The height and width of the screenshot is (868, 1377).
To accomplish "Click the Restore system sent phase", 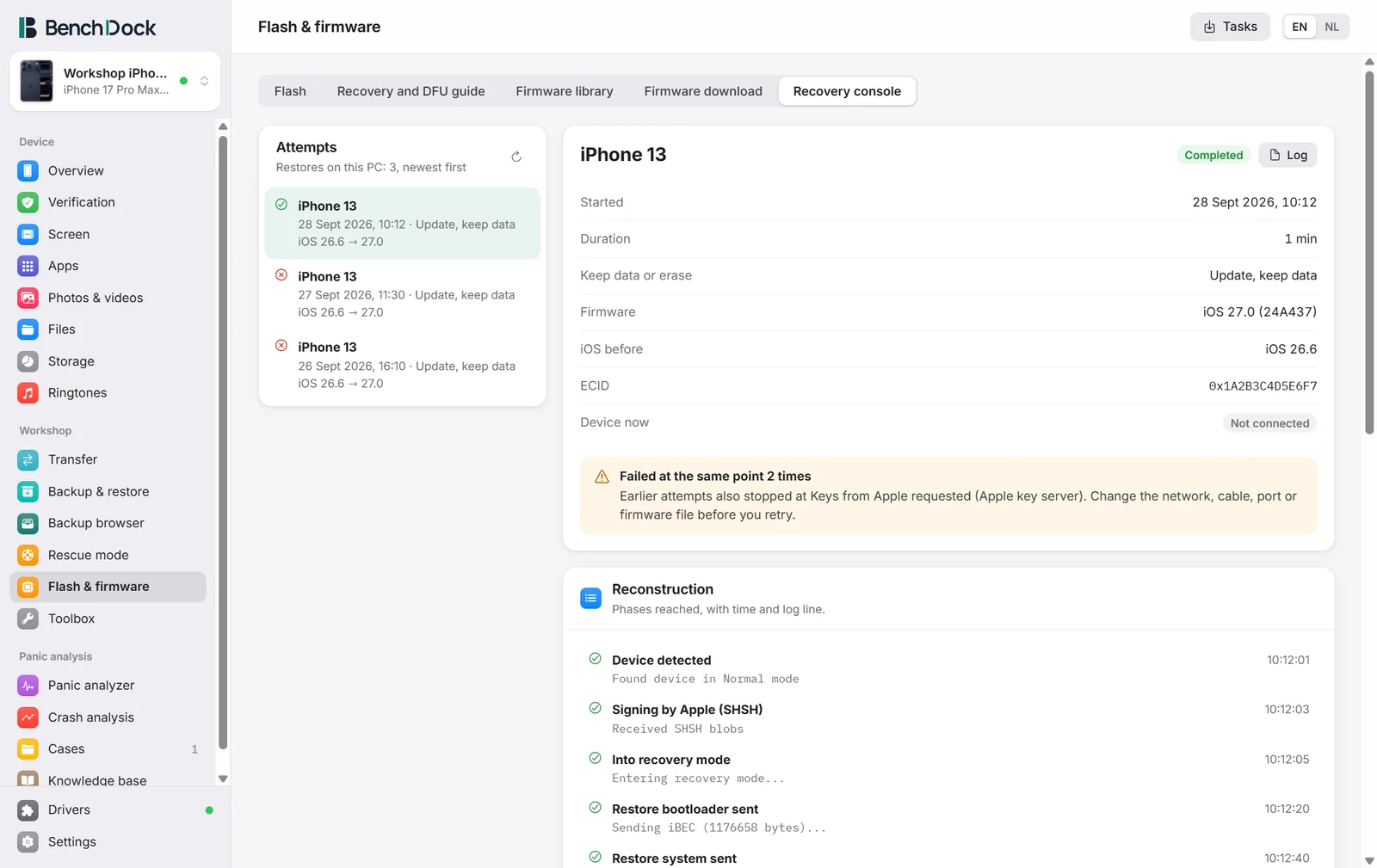I will (x=948, y=858).
